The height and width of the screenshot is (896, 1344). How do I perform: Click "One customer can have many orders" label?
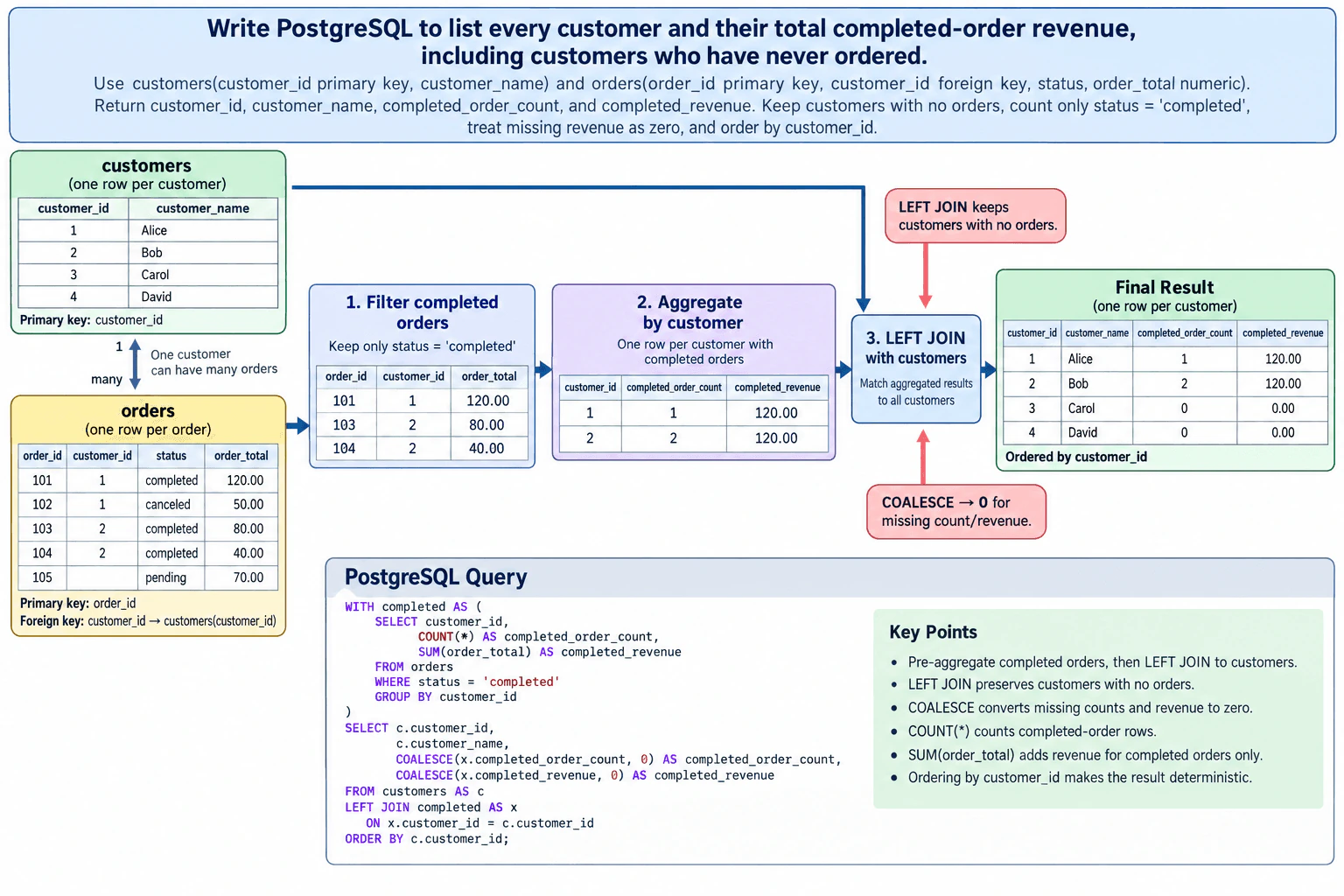click(x=213, y=361)
